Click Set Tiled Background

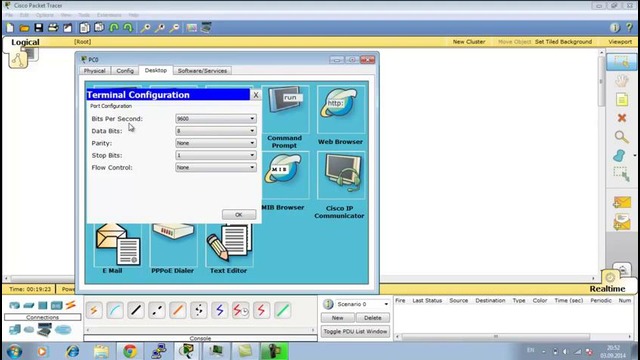click(563, 42)
